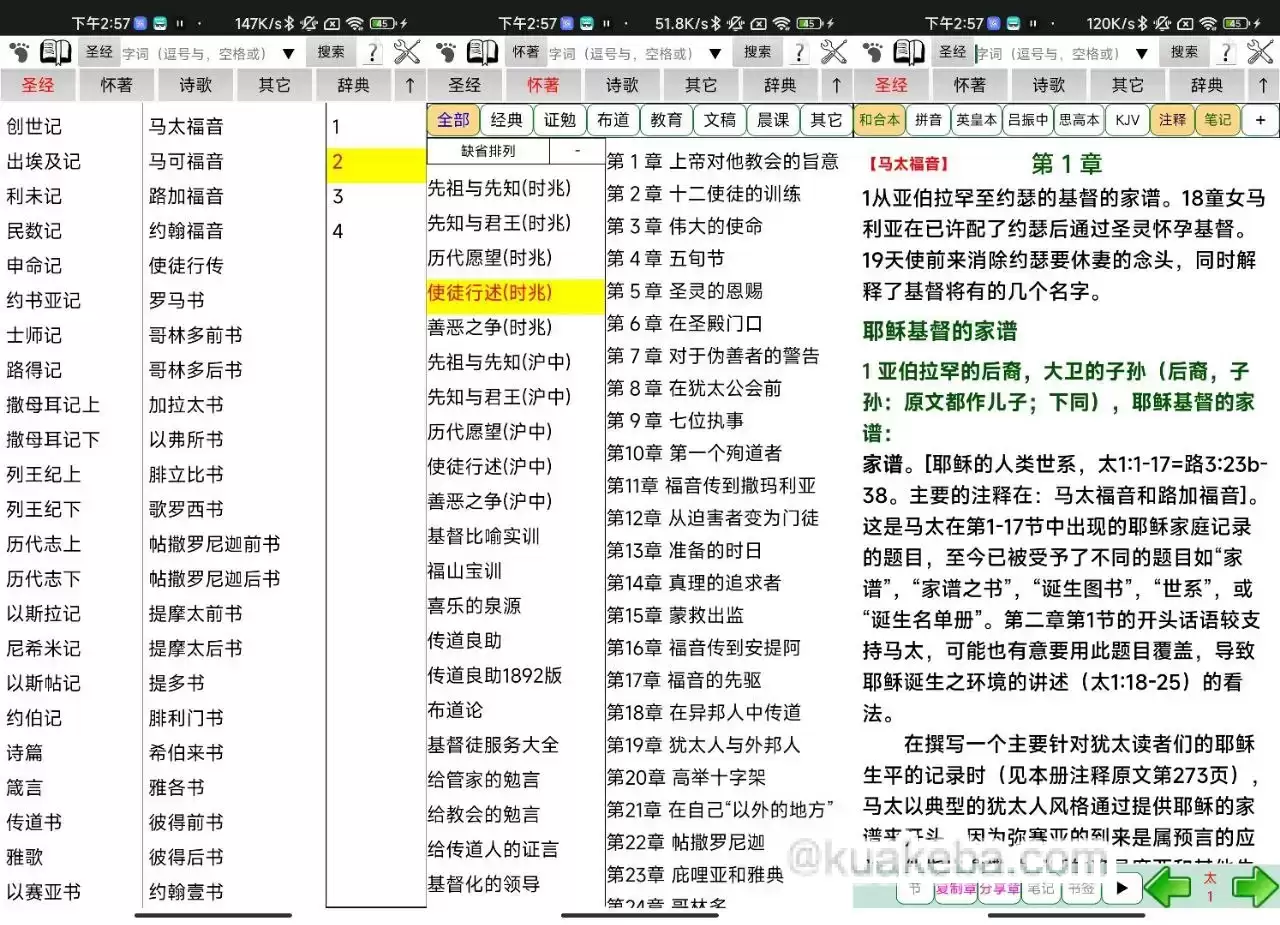Screen dimensions: 1280x925
Task: Go to next chapter with the green right arrow
Action: (x=1255, y=887)
